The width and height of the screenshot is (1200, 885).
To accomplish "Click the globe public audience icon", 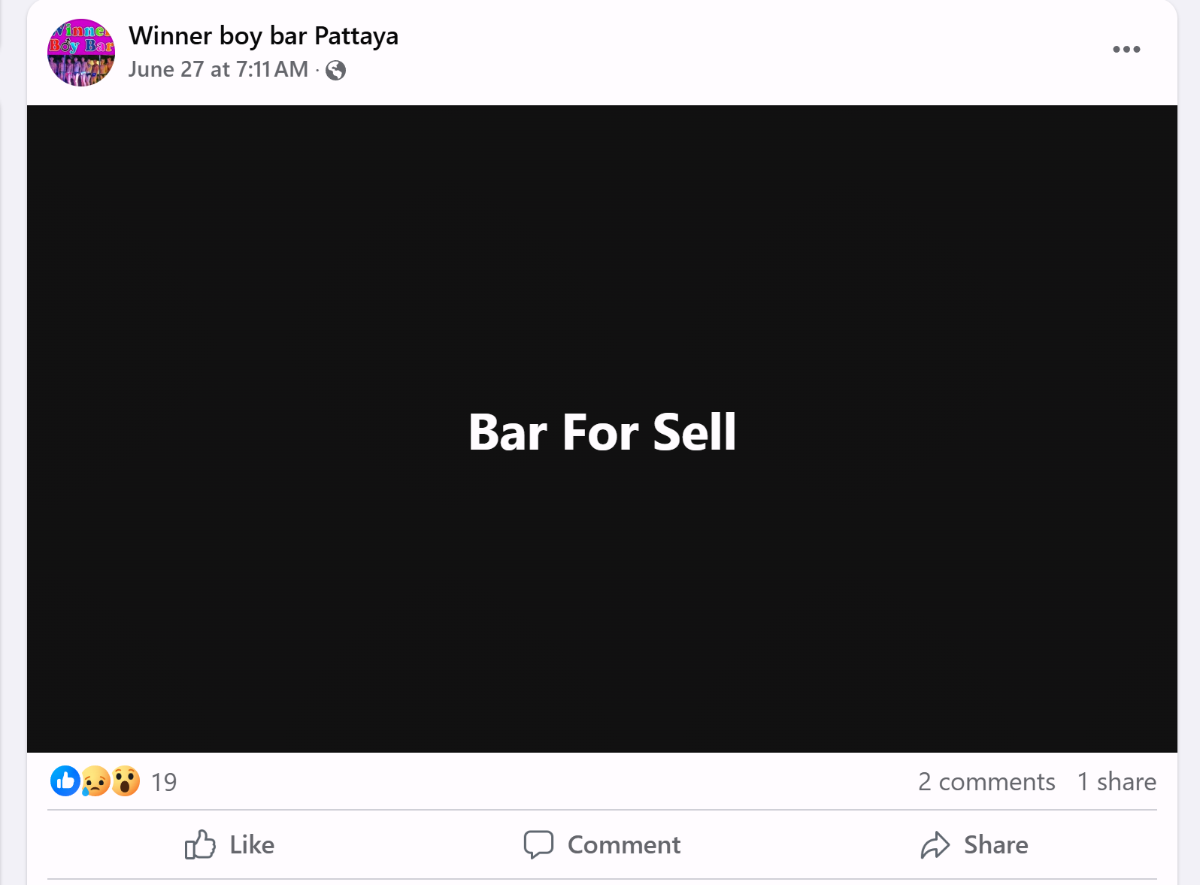I will click(x=336, y=70).
